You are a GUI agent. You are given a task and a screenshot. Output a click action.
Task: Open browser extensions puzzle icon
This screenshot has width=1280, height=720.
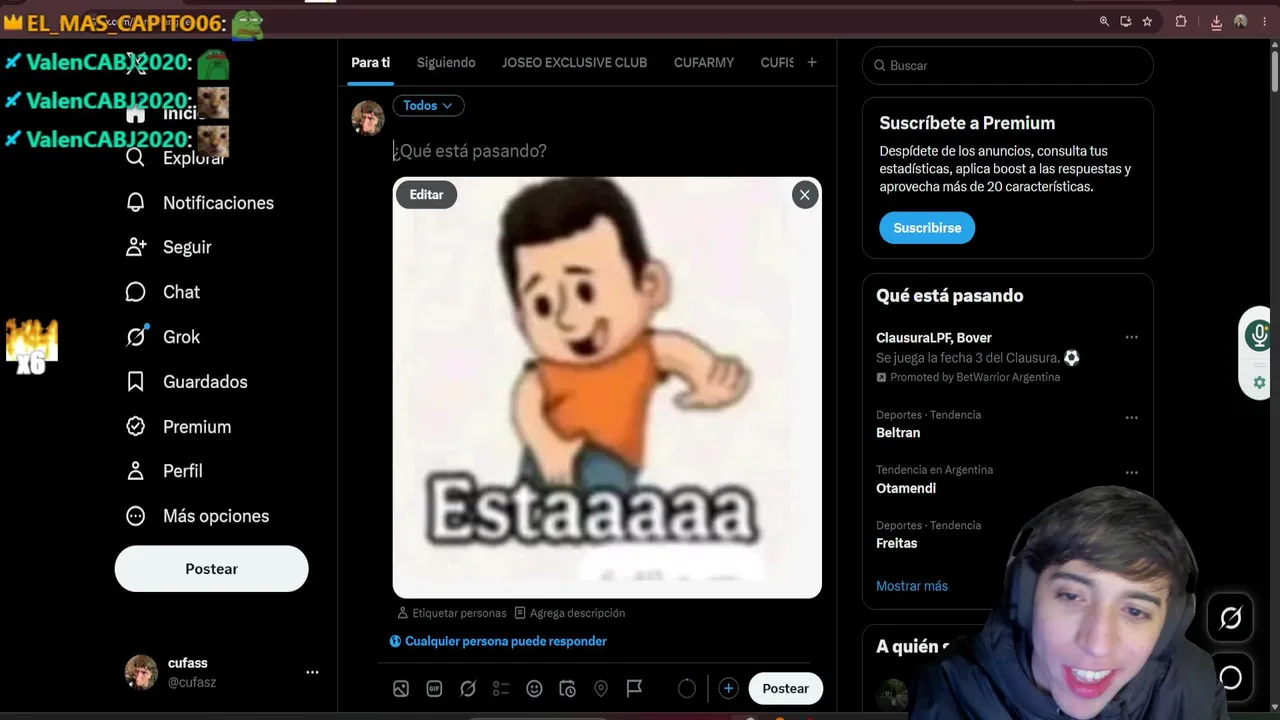coord(1181,21)
